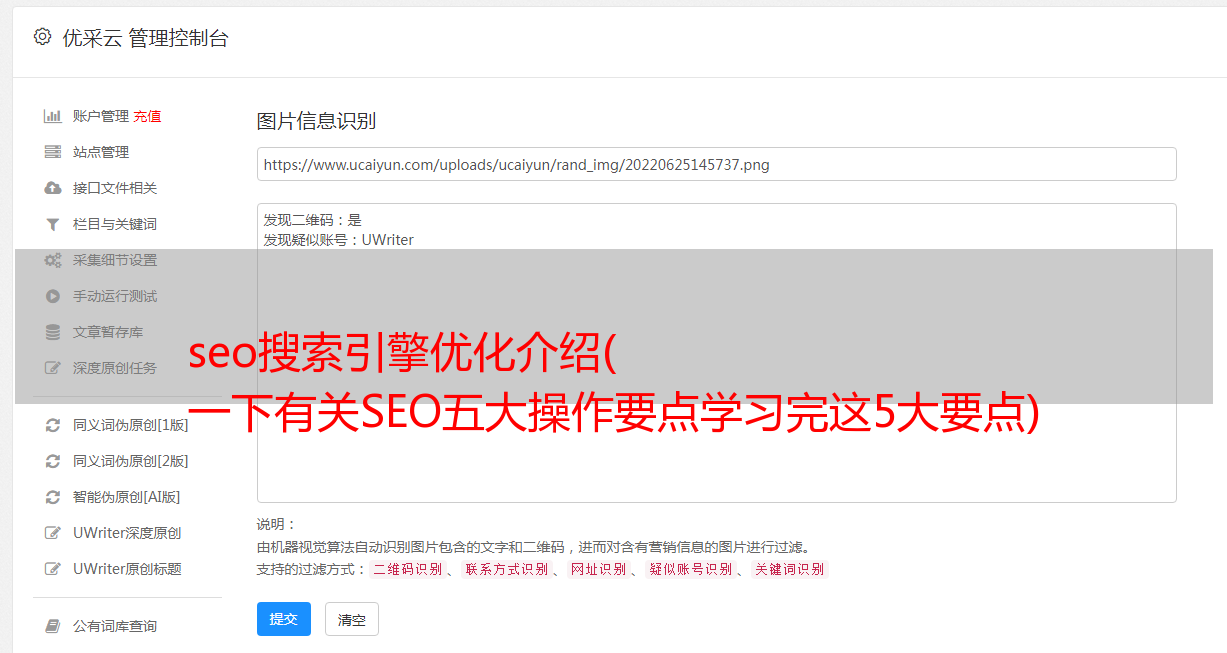Click the book icon for 公有词库查询
Image resolution: width=1227 pixels, height=653 pixels.
tap(53, 626)
